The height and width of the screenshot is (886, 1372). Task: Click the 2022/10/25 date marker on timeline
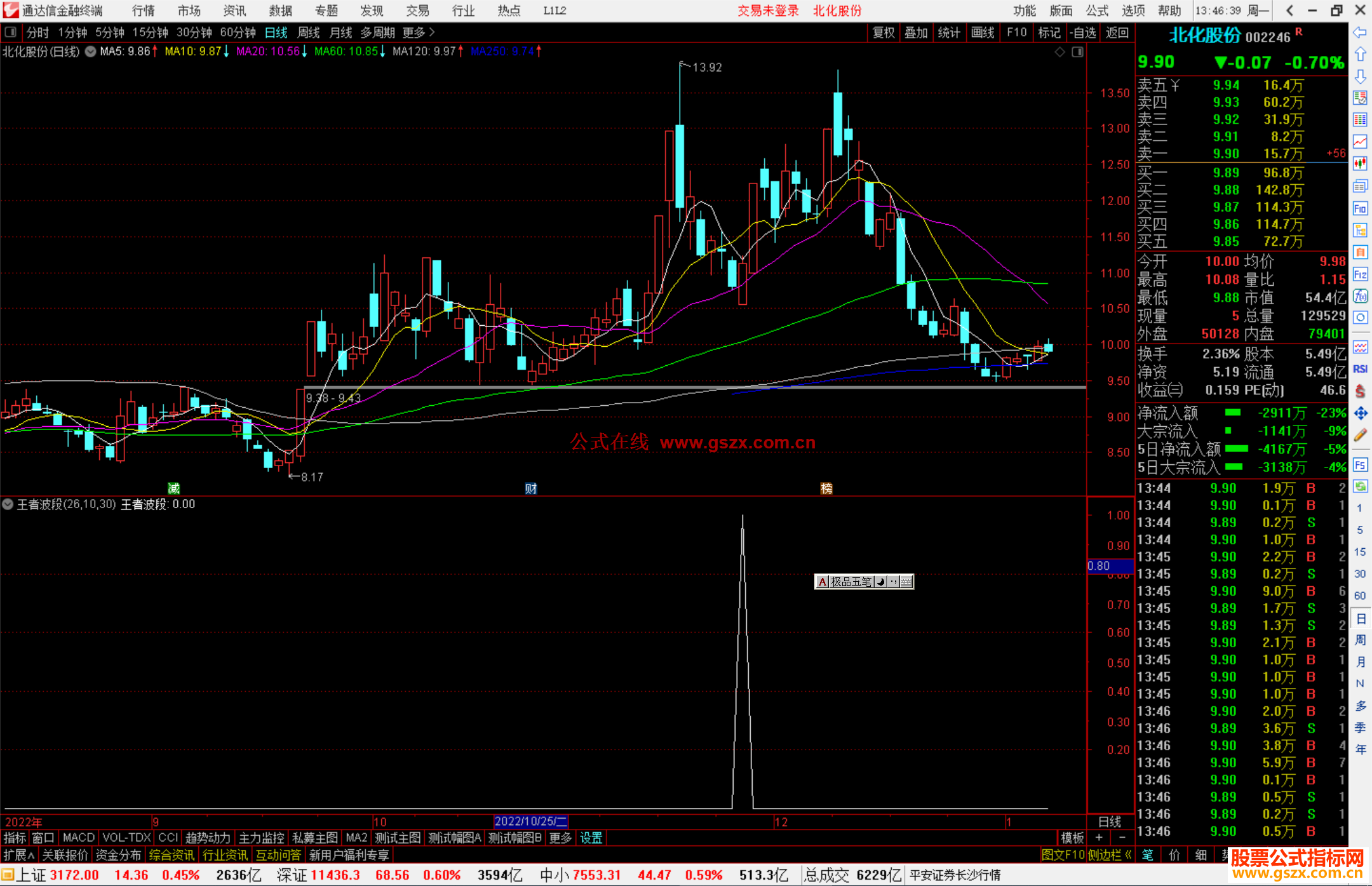click(x=530, y=821)
